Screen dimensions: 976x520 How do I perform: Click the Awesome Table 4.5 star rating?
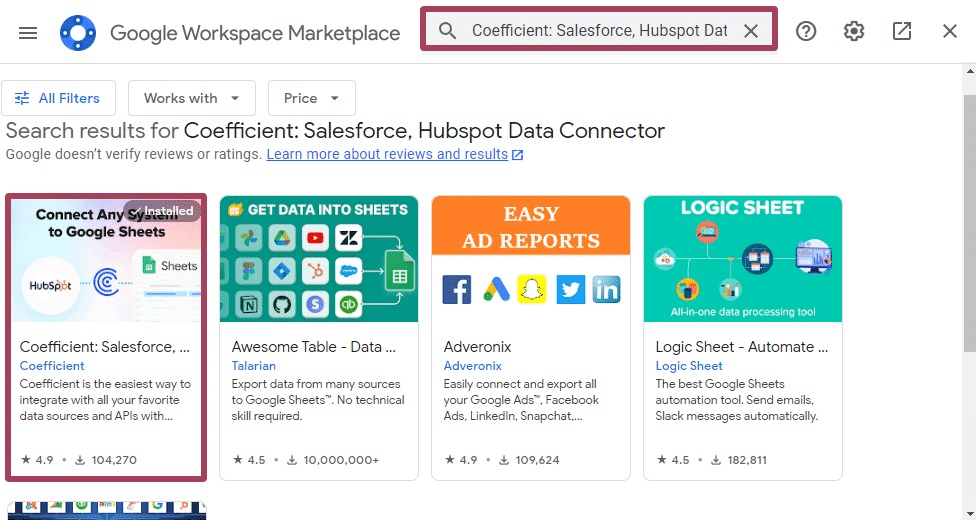249,460
